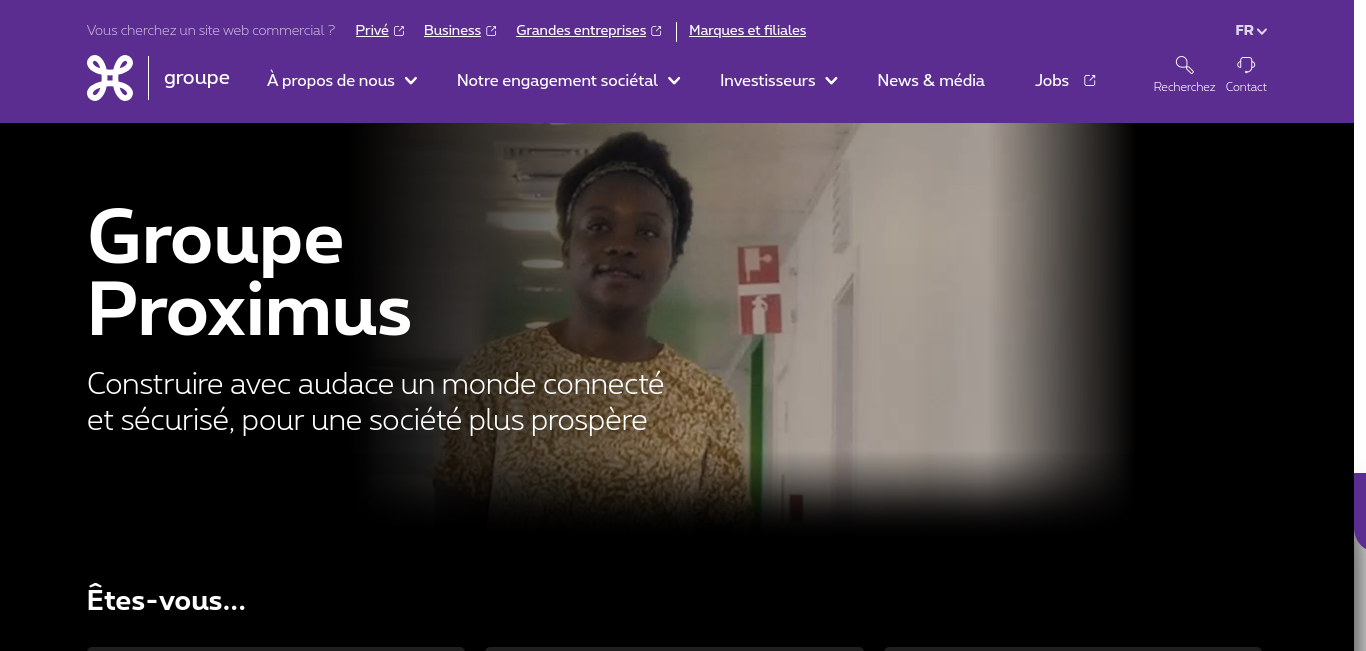The image size is (1366, 651).
Task: Expand the Investisseurs menu chevron
Action: pos(831,81)
